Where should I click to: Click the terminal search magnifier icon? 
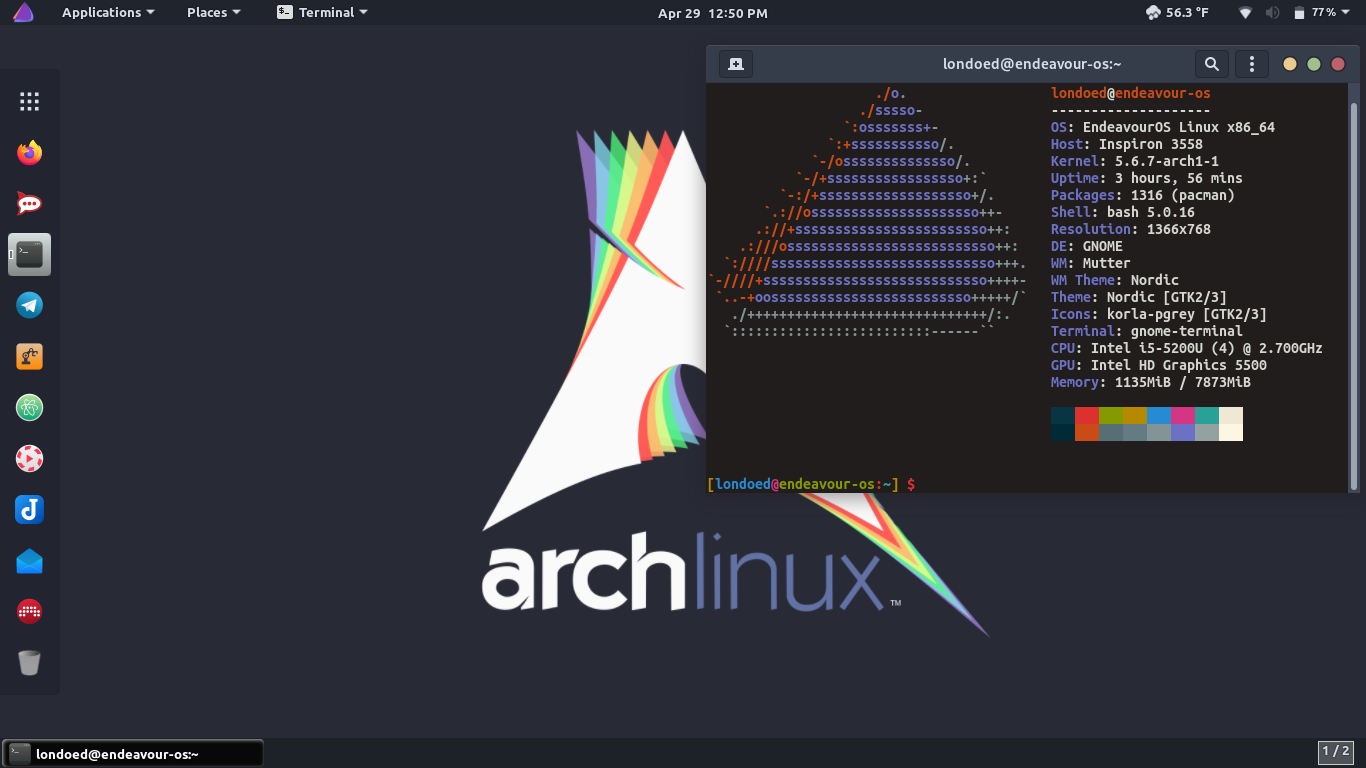tap(1211, 64)
